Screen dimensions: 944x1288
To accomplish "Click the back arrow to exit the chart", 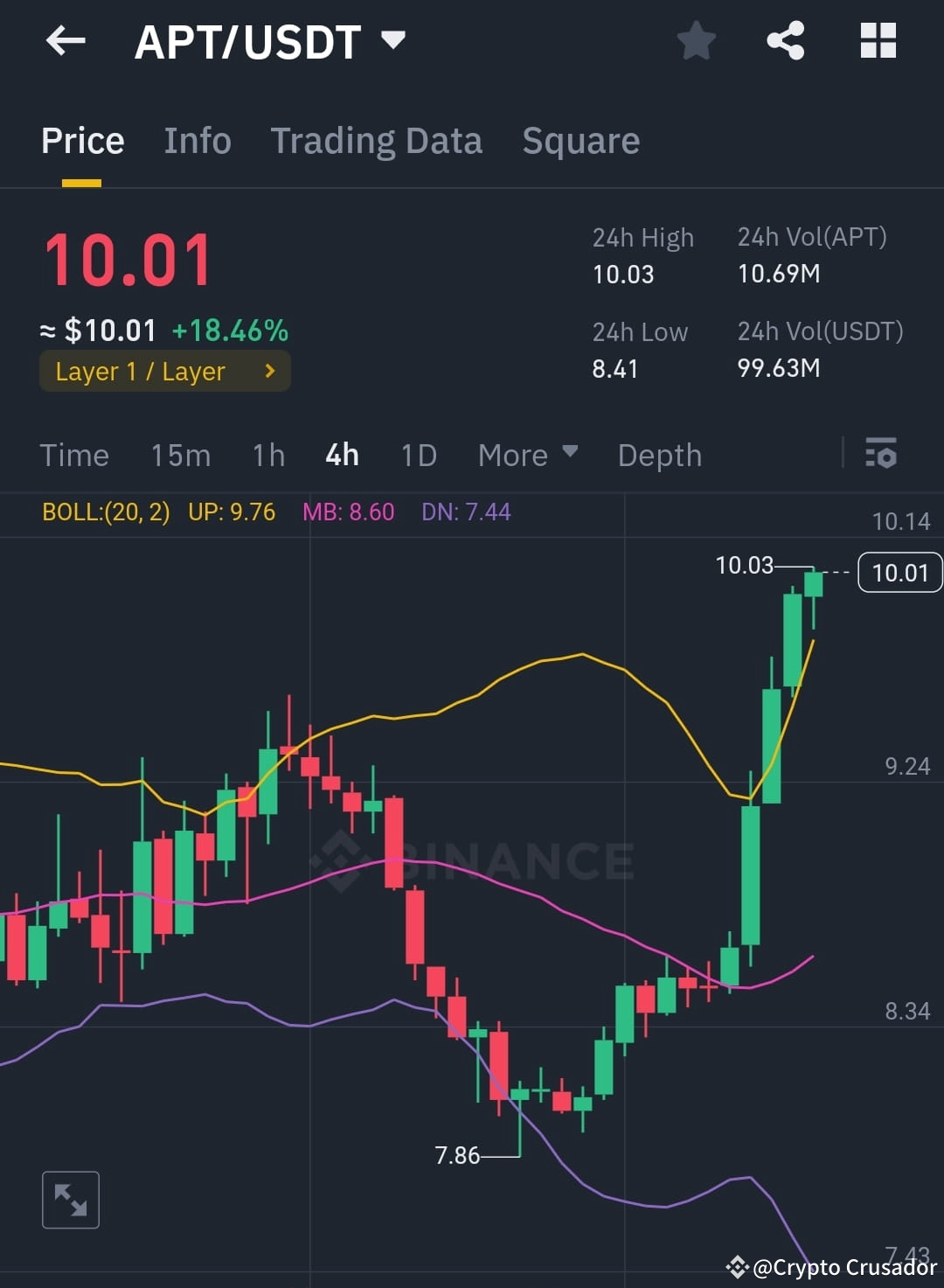I will pos(66,40).
